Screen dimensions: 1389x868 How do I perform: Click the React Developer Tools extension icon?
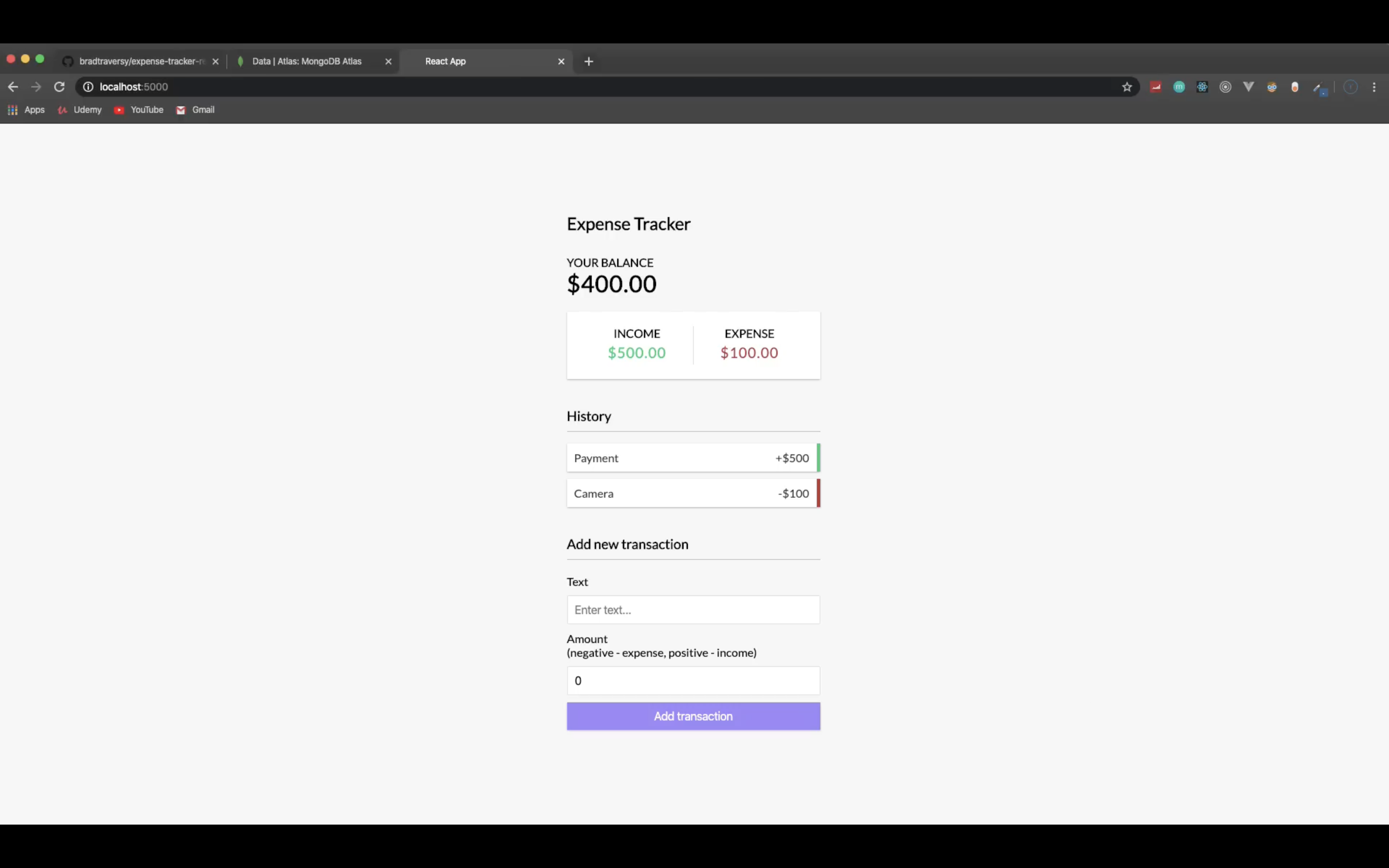tap(1202, 87)
